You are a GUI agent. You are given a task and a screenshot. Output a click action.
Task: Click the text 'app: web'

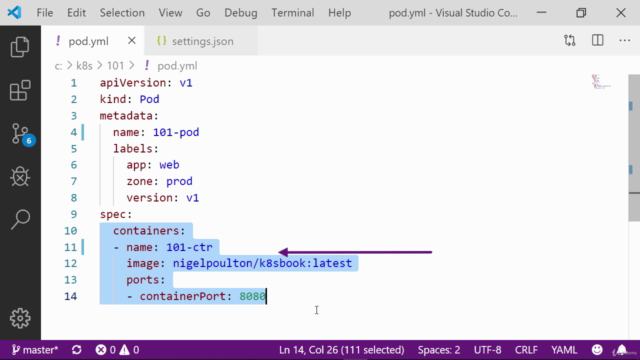click(x=153, y=165)
